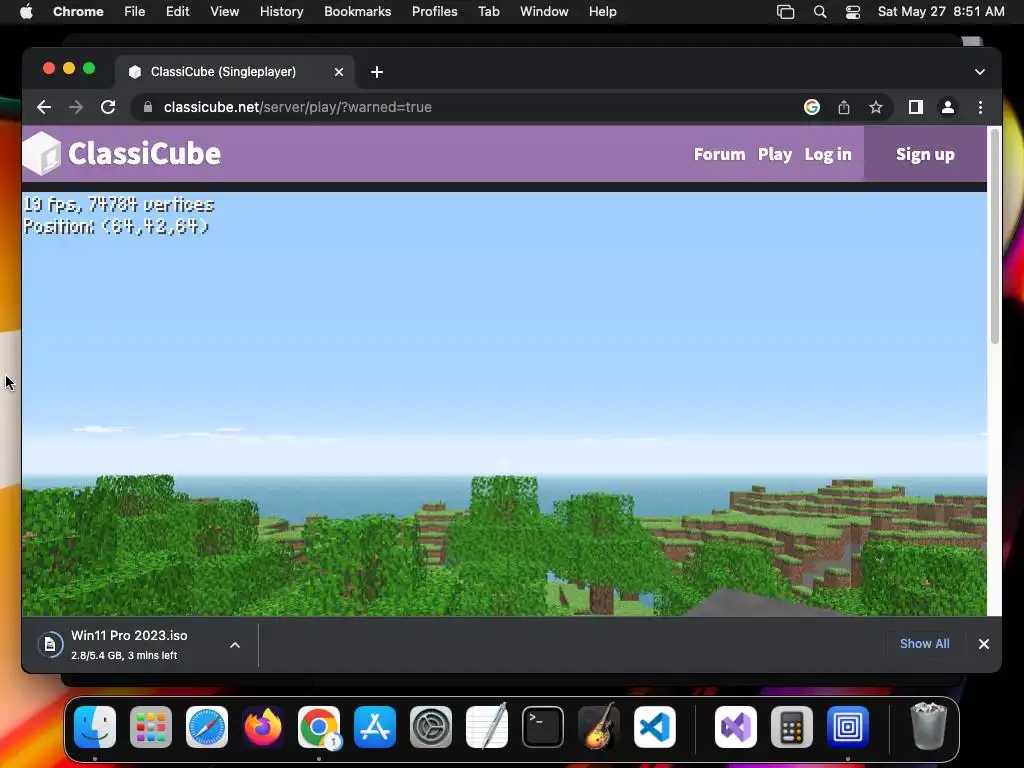Open the Apple menu
Image resolution: width=1024 pixels, height=768 pixels.
(26, 12)
